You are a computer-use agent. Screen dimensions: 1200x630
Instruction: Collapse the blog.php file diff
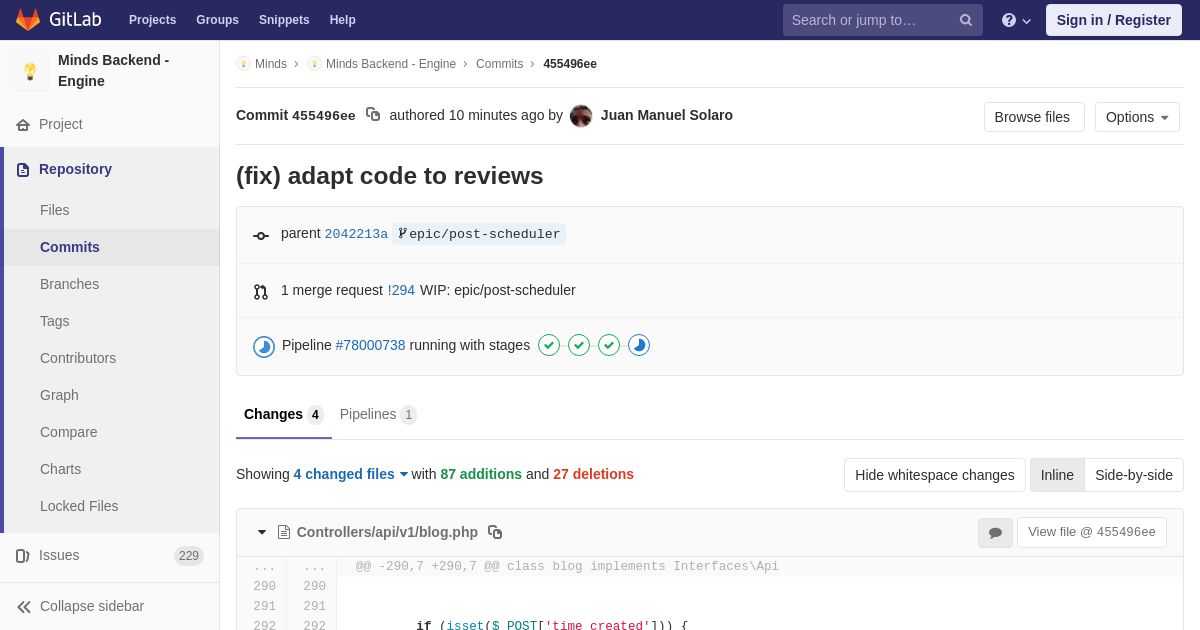[262, 532]
